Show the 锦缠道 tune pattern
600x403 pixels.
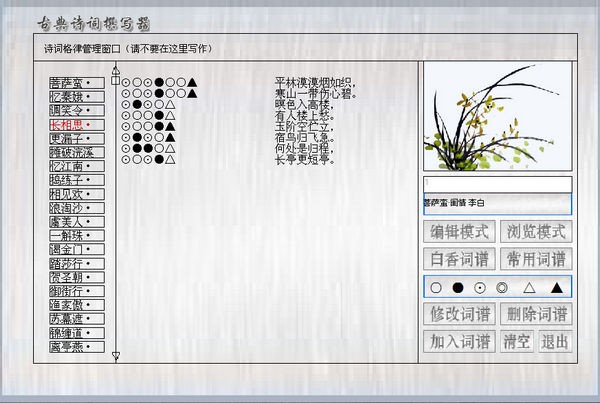tap(77, 333)
